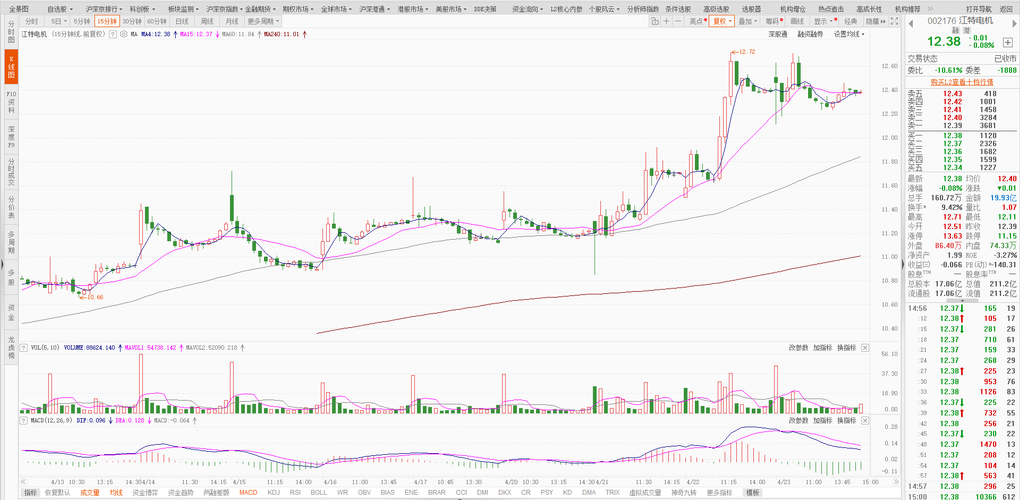The width and height of the screenshot is (1020, 500).
Task: Open 分时成交 in left sidebar
Action: click(12, 172)
